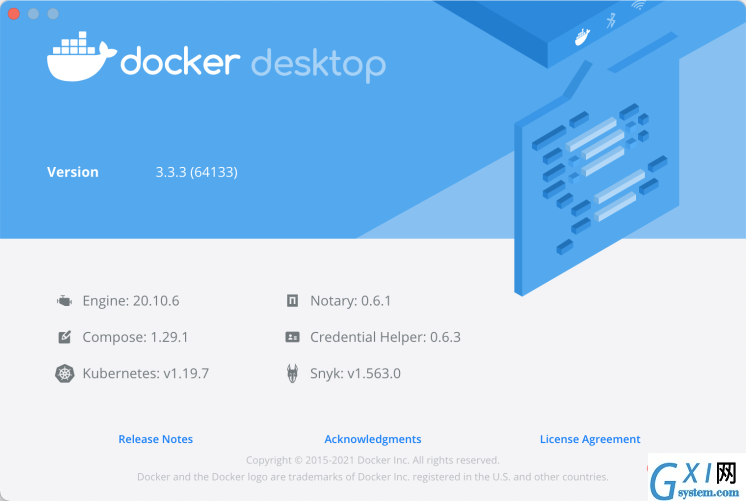Click the Credential Helper card icon

pos(292,337)
